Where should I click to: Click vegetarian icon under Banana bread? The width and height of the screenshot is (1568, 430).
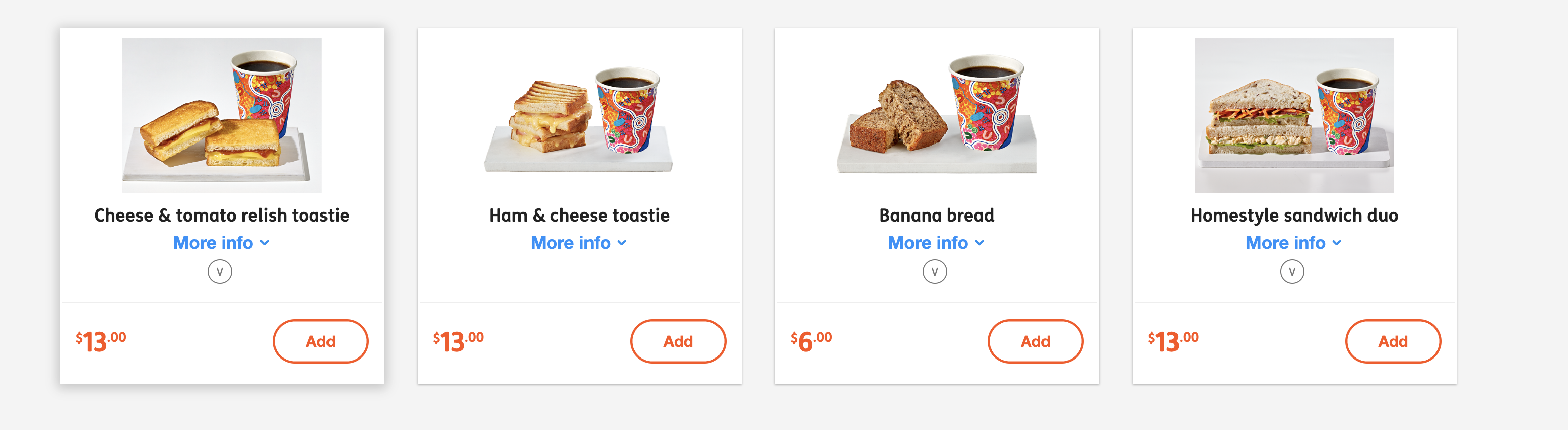click(x=934, y=272)
